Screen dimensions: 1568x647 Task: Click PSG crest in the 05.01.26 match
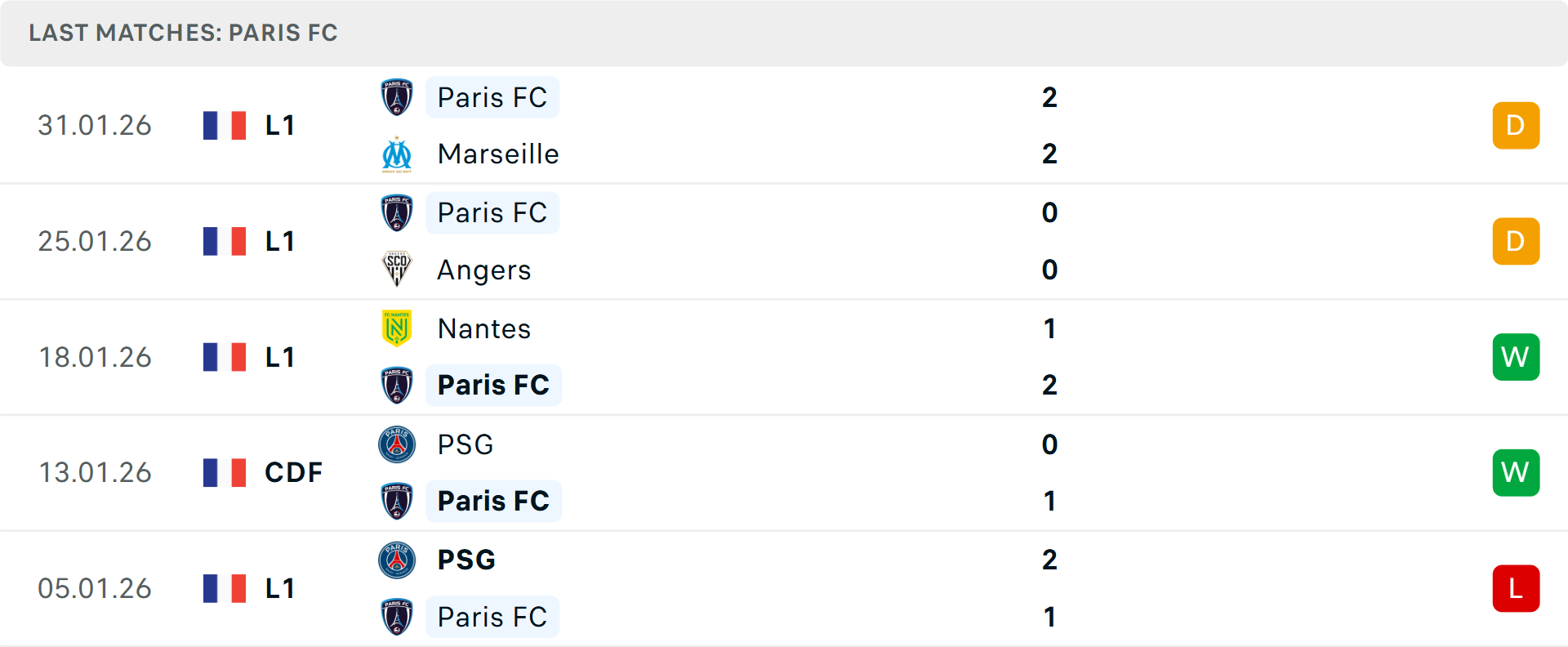point(397,560)
